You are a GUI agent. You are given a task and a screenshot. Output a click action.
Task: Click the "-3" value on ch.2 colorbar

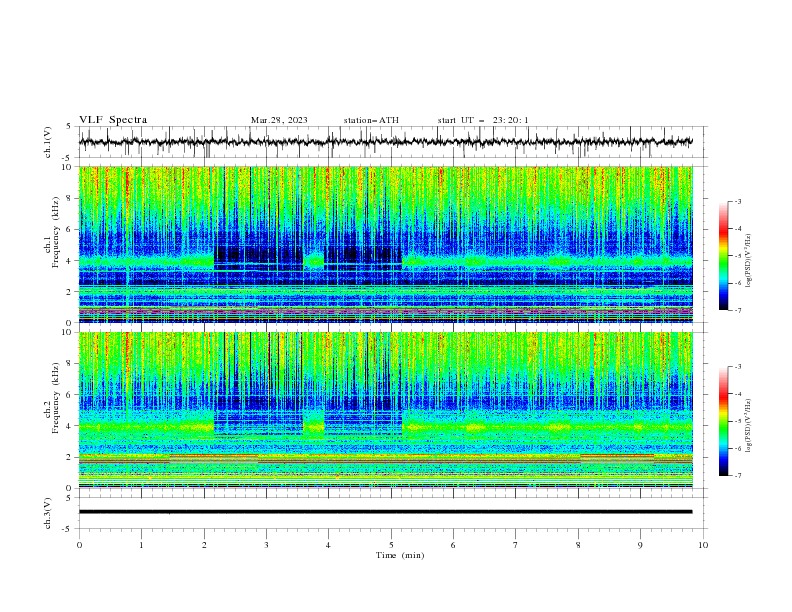point(738,367)
